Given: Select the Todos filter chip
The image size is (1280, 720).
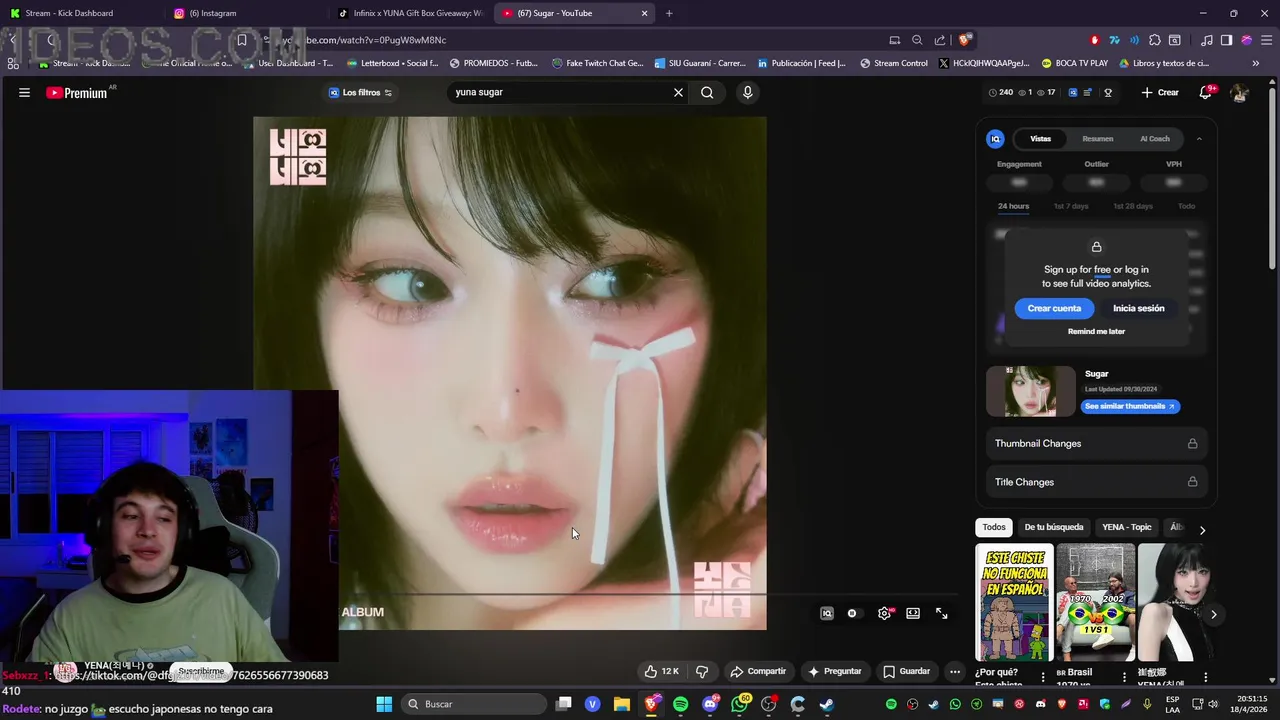Looking at the screenshot, I should click(x=994, y=527).
